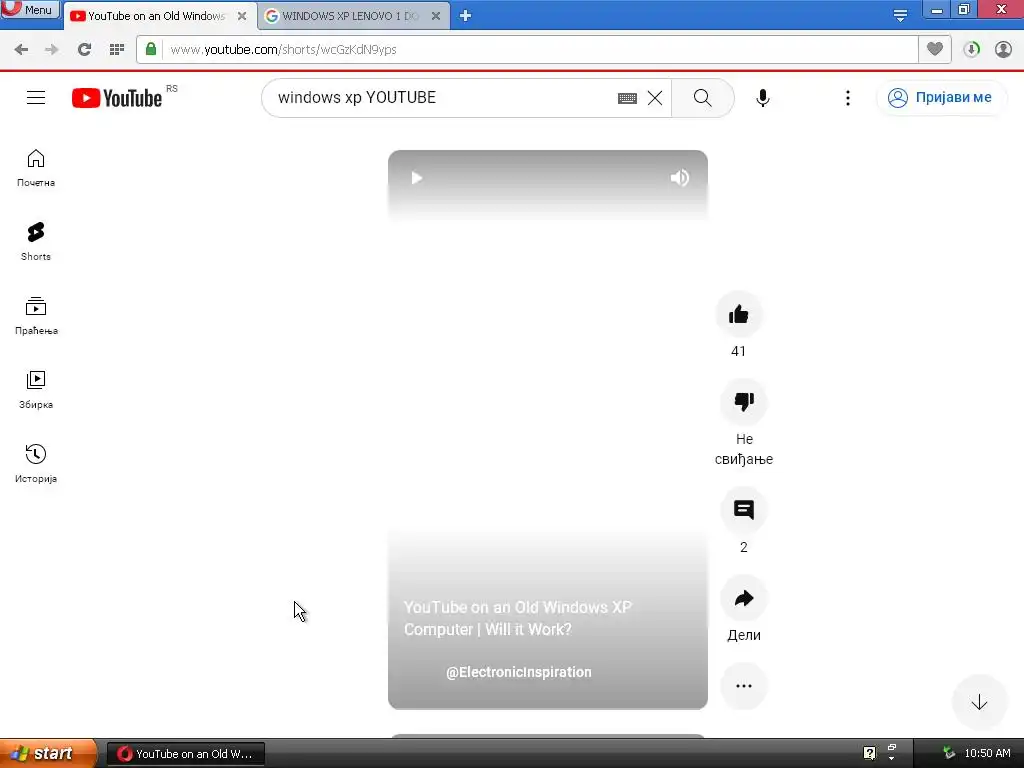Open YouTube settings three-dot menu

click(x=848, y=98)
